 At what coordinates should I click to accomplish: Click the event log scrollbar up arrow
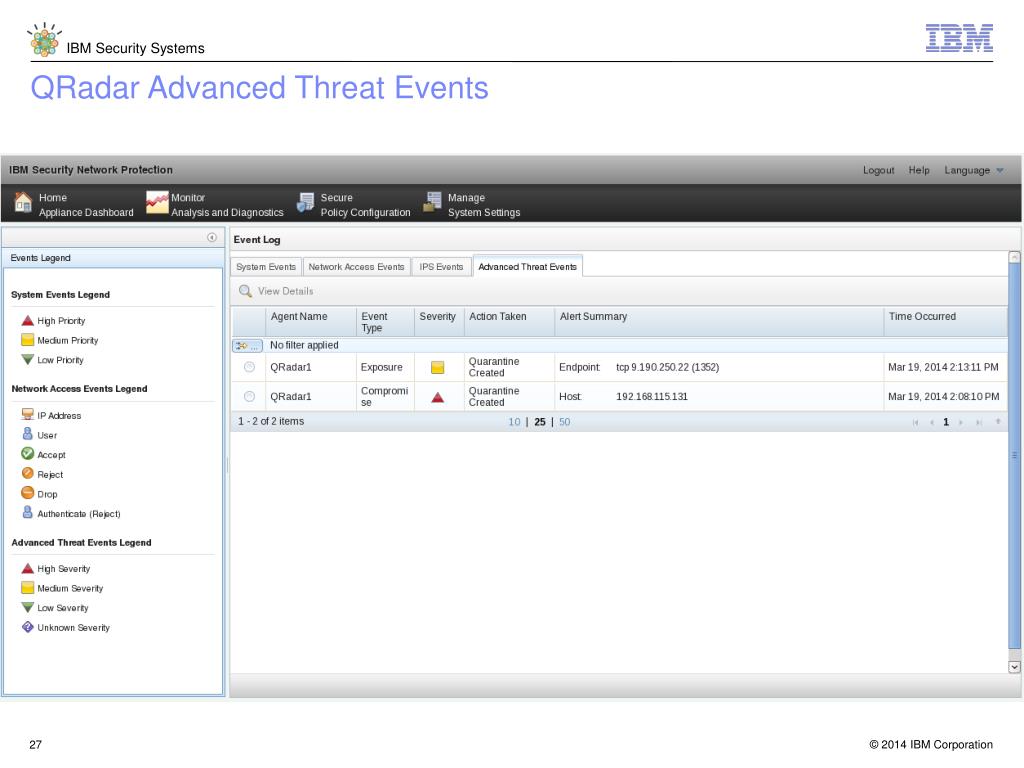pyautogui.click(x=1014, y=257)
